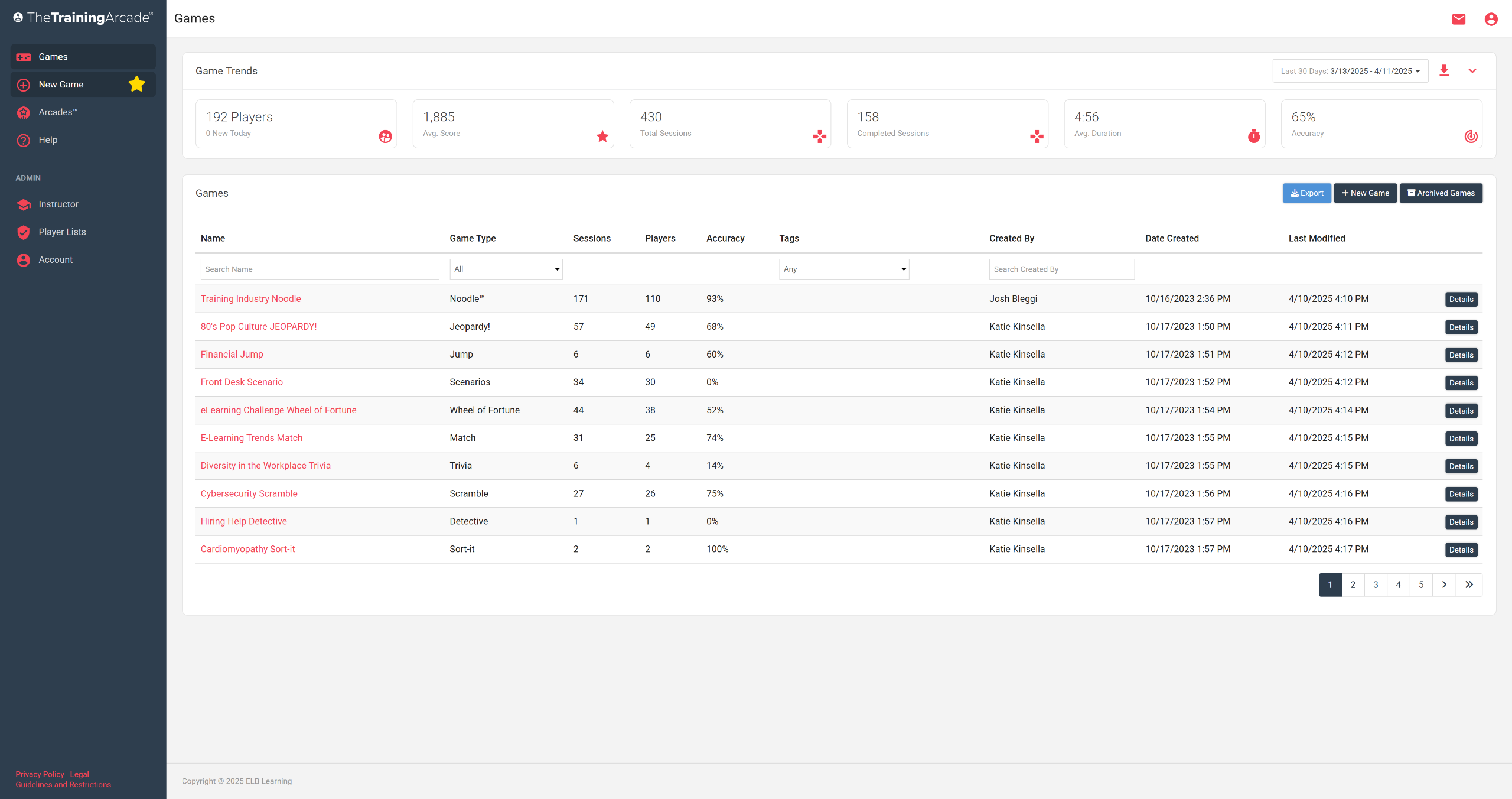Image resolution: width=1512 pixels, height=799 pixels.
Task: Open the Archived Games button
Action: [x=1441, y=193]
